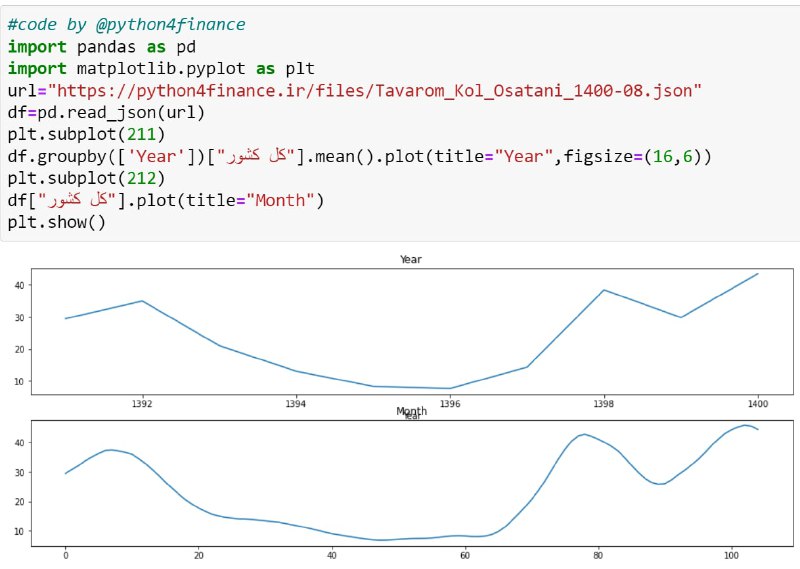Click the 1396 tick label on the Year chart

(x=449, y=404)
